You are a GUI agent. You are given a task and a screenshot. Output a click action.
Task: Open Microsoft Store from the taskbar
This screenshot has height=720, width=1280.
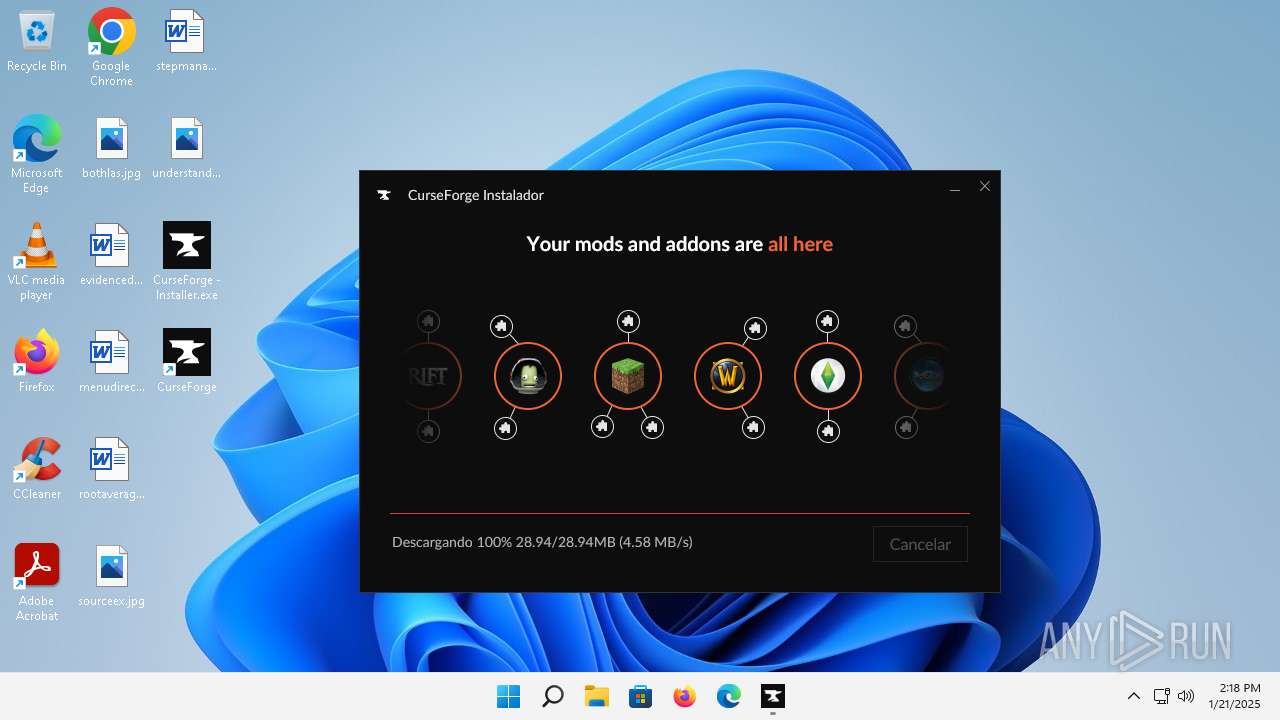[641, 696]
